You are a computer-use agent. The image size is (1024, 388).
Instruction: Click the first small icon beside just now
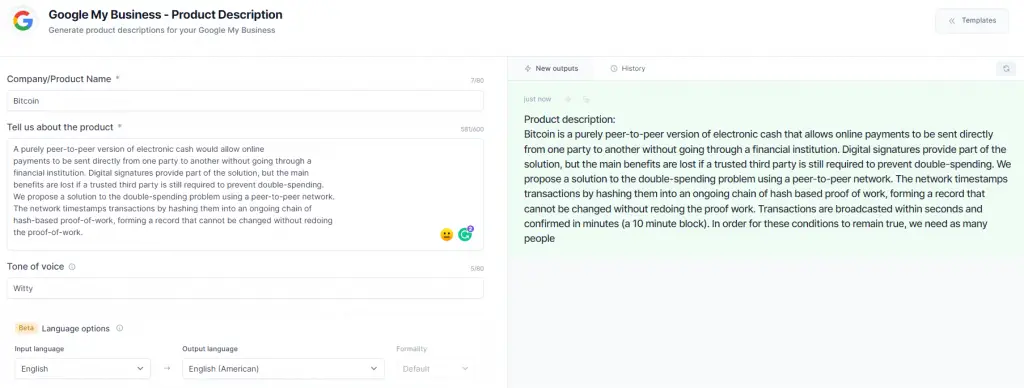pyautogui.click(x=568, y=99)
